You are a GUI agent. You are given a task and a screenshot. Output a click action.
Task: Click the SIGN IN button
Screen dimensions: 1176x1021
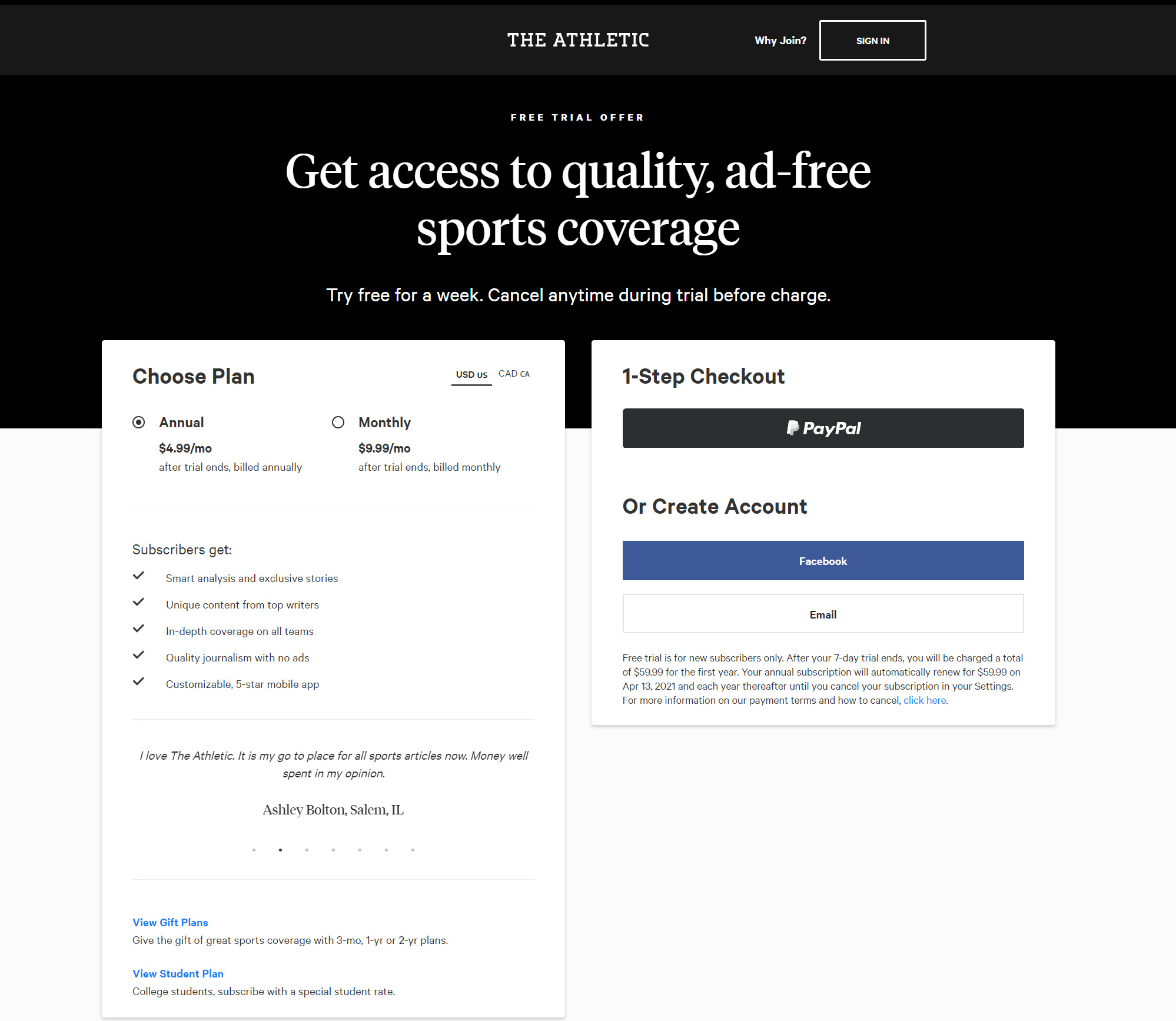click(872, 41)
